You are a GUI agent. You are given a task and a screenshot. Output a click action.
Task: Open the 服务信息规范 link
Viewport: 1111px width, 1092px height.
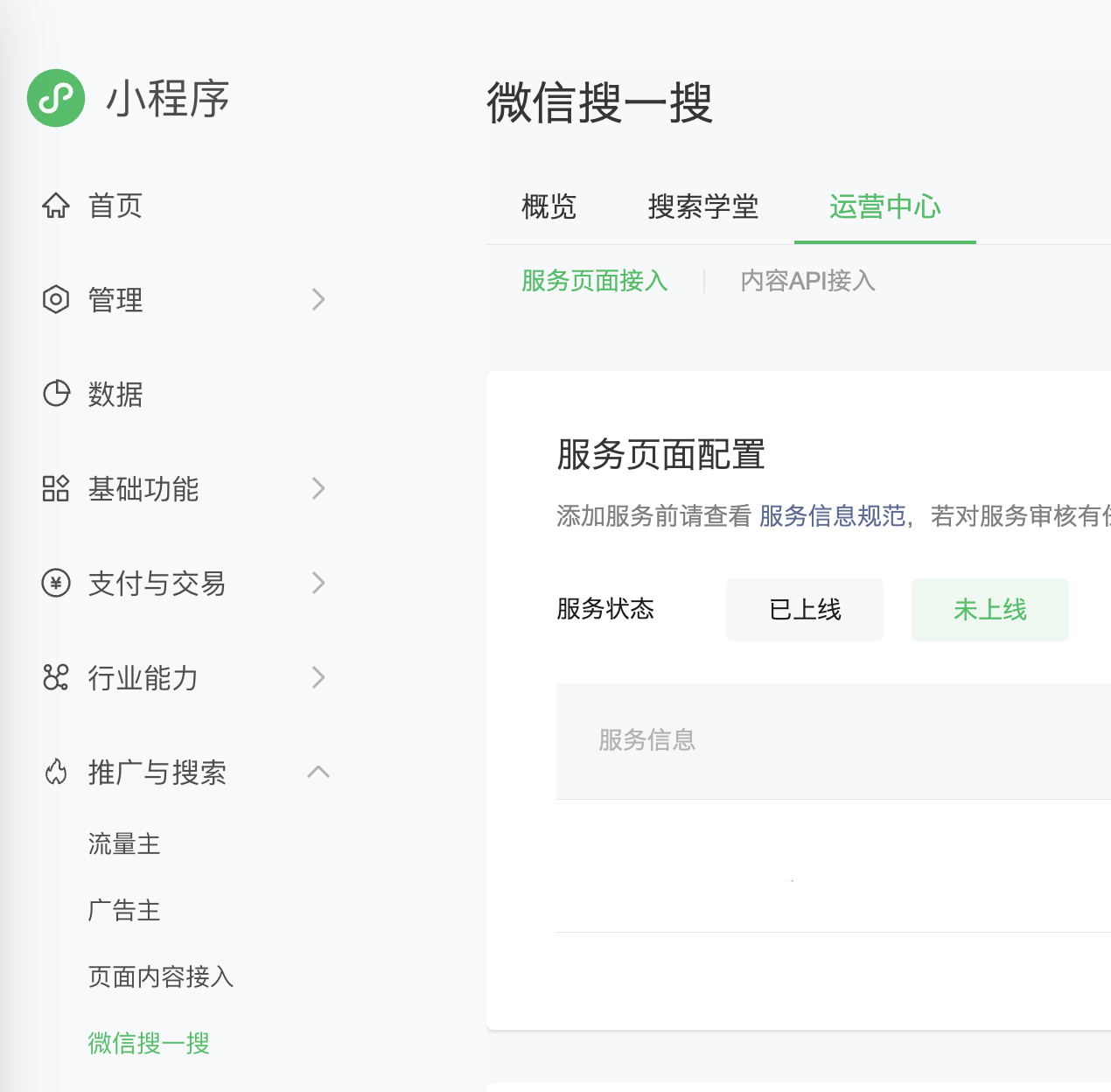(832, 515)
